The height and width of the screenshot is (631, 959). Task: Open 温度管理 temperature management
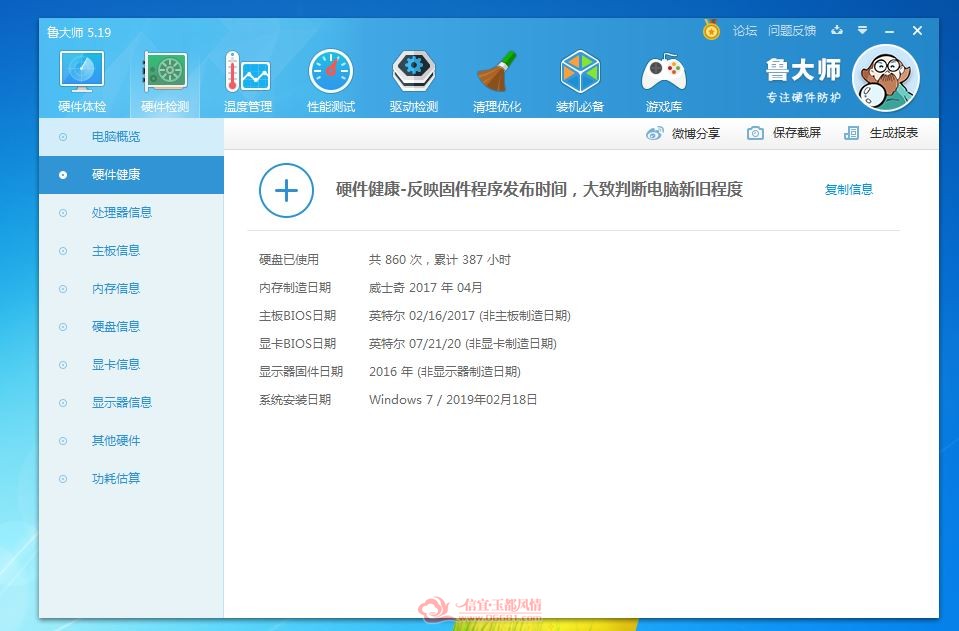click(248, 82)
